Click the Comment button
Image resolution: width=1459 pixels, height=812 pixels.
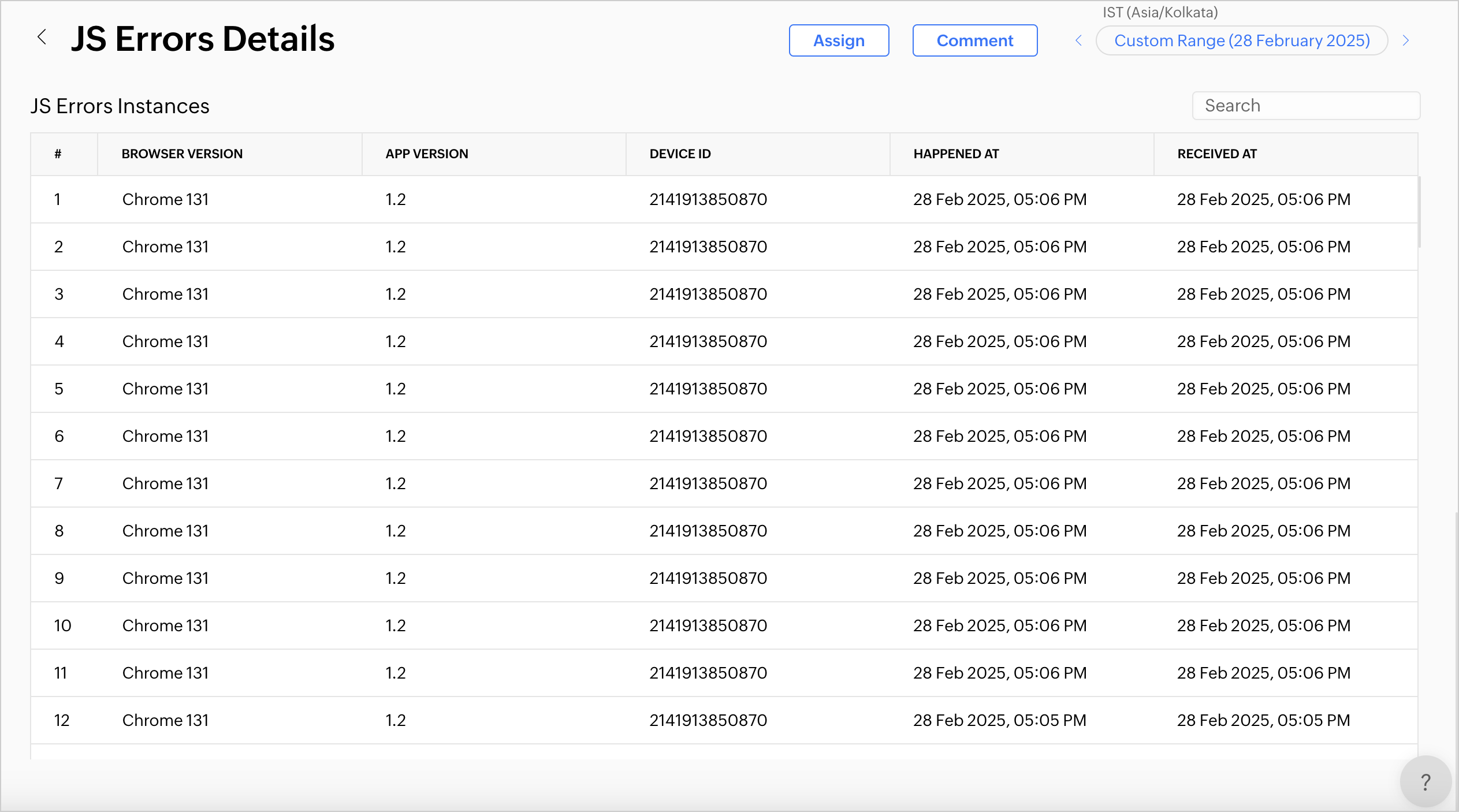tap(974, 40)
